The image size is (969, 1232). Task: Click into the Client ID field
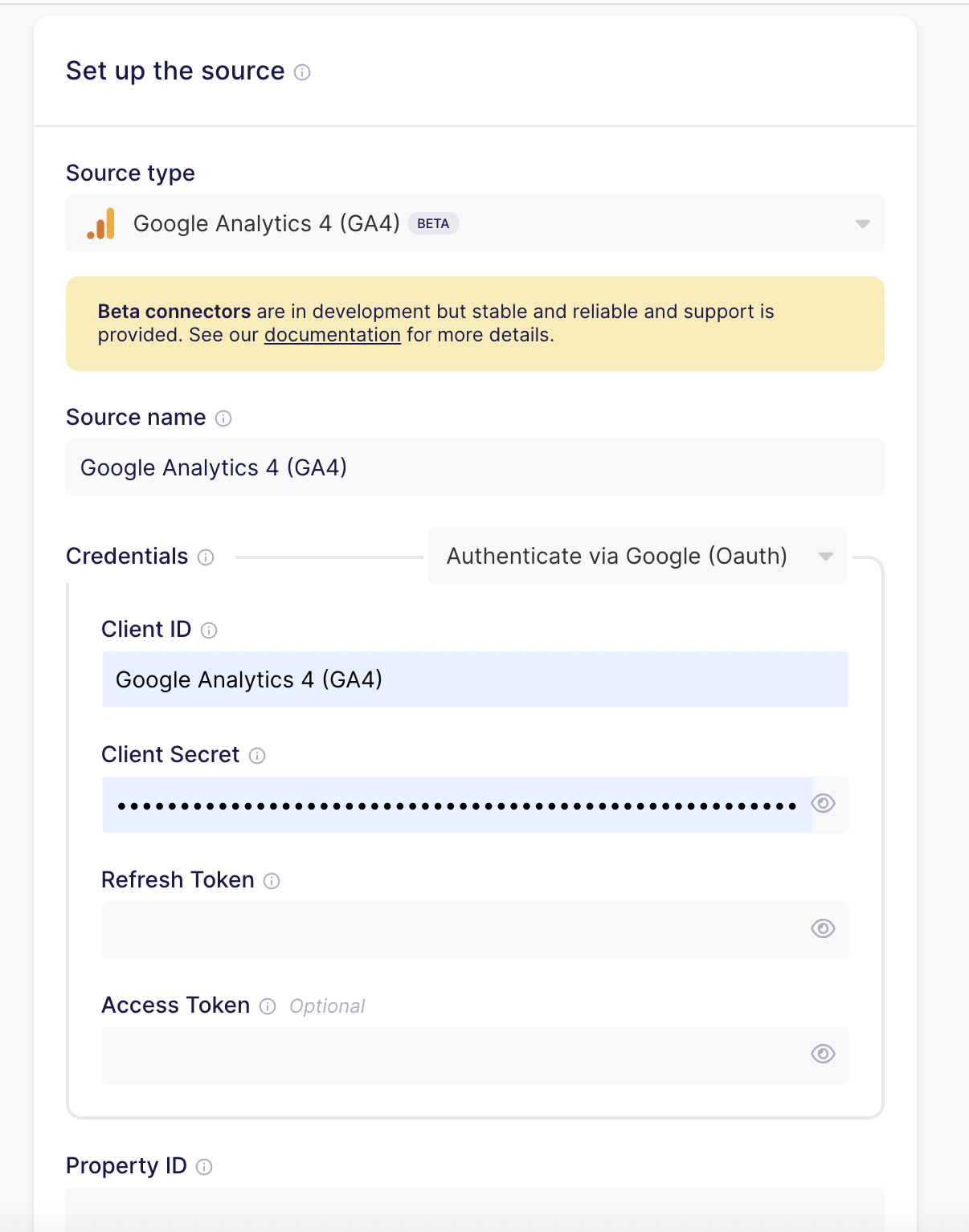(475, 679)
